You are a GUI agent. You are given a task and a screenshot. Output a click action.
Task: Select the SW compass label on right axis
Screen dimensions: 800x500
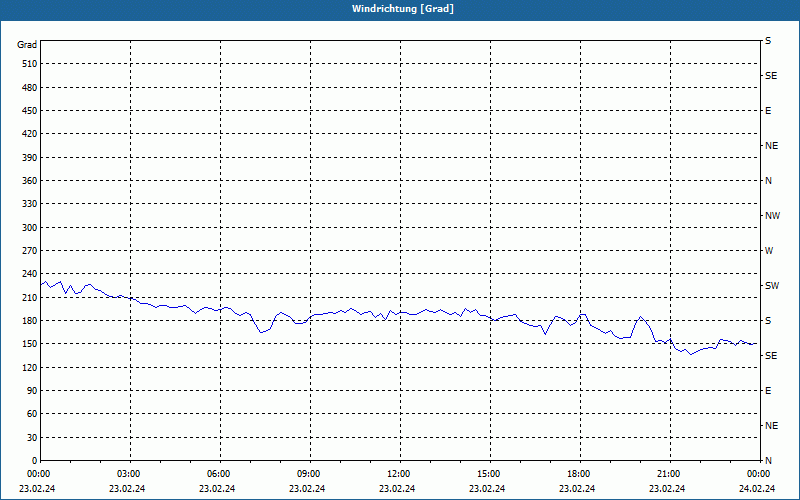pos(772,286)
